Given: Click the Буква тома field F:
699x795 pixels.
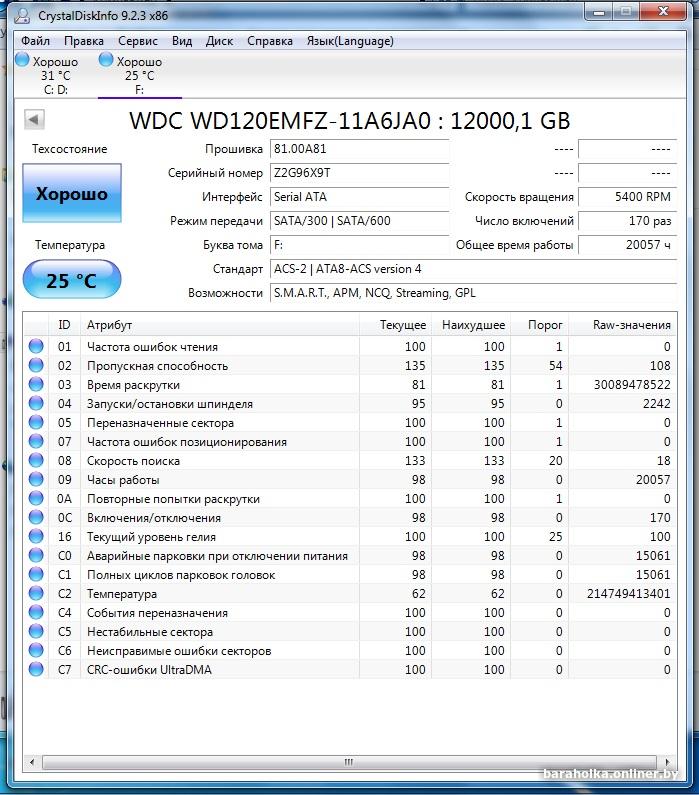Looking at the screenshot, I should coord(359,245).
